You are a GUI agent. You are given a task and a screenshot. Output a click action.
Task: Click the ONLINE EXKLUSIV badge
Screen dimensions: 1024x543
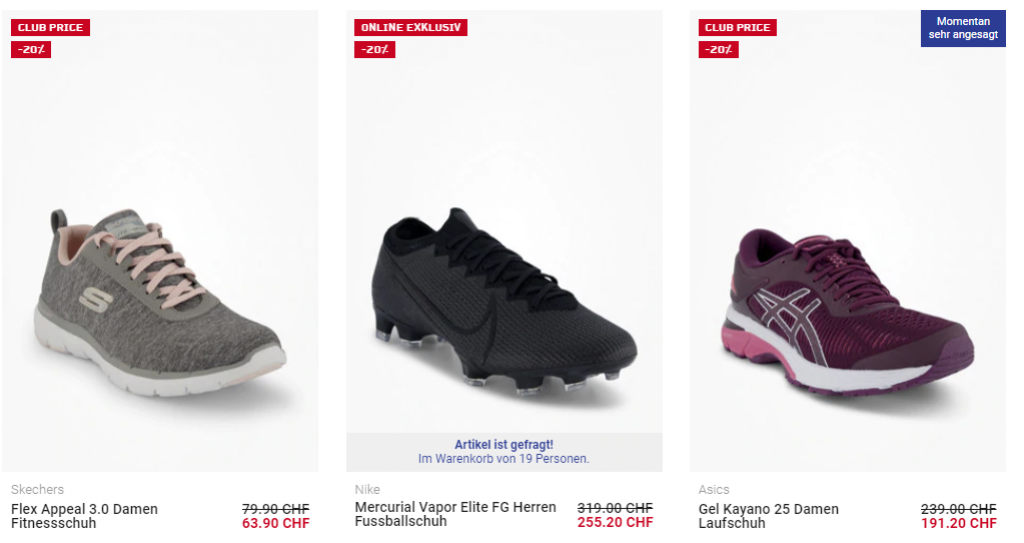411,27
